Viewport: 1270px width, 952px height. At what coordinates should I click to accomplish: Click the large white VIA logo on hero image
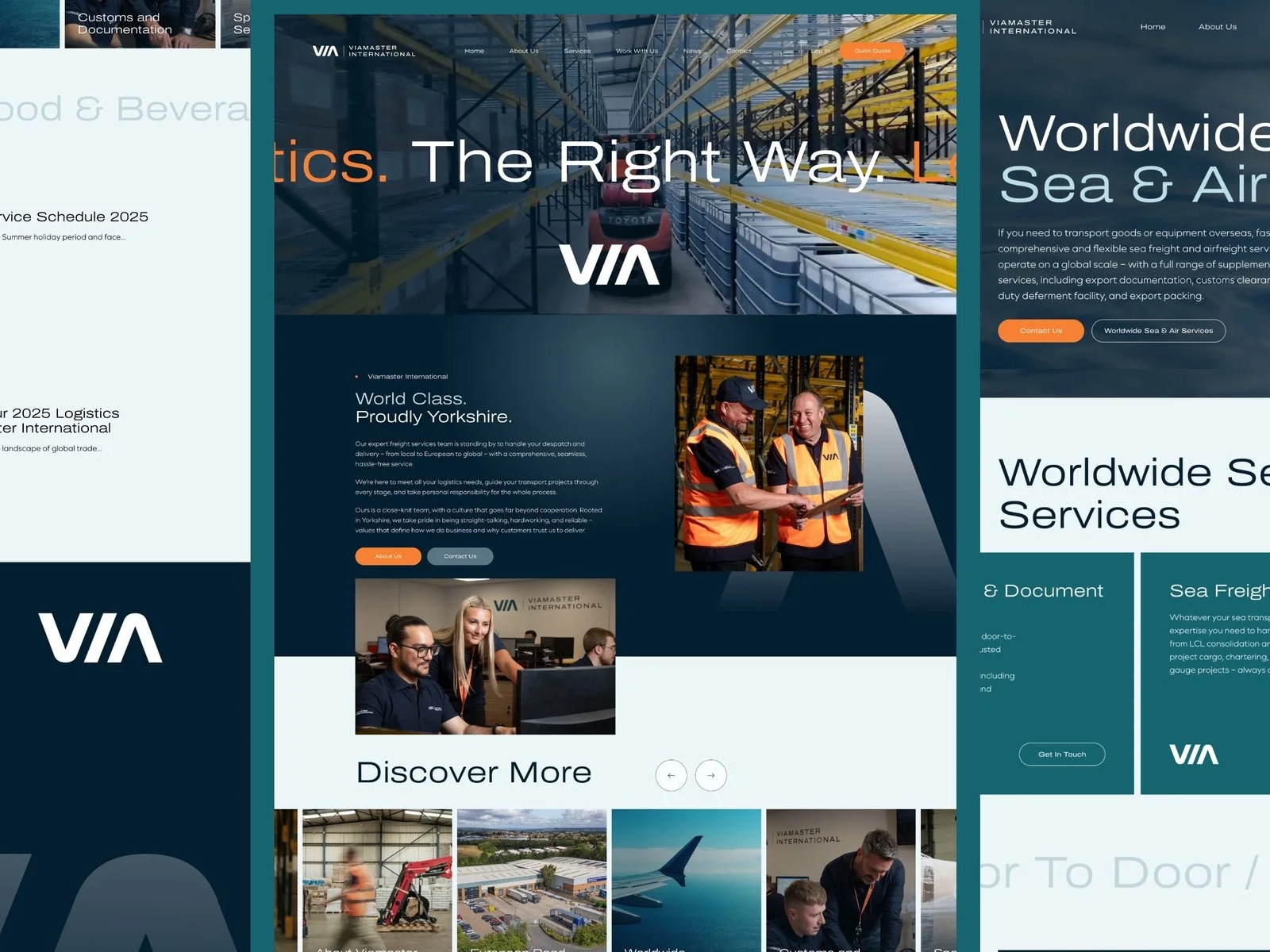pyautogui.click(x=609, y=264)
